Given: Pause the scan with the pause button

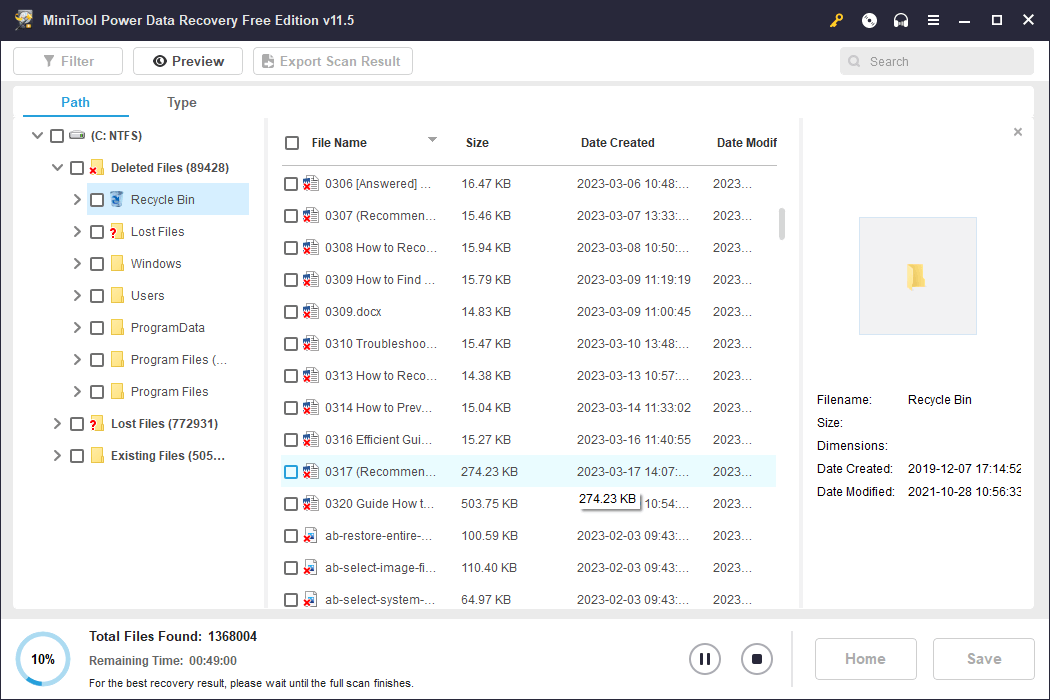Looking at the screenshot, I should click(705, 659).
